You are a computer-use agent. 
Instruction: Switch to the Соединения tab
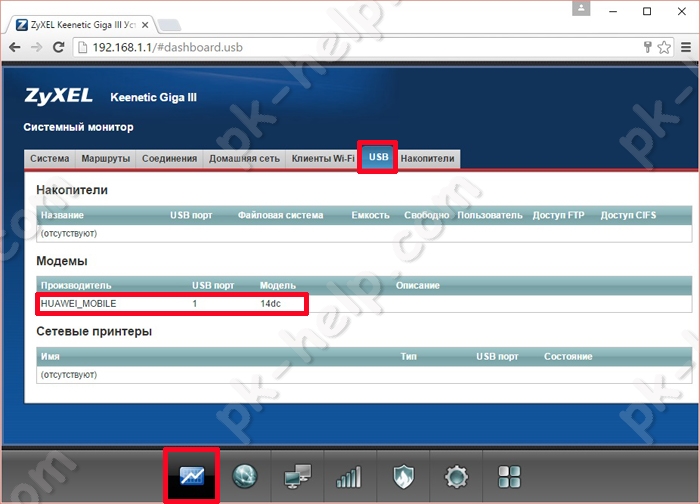169,158
